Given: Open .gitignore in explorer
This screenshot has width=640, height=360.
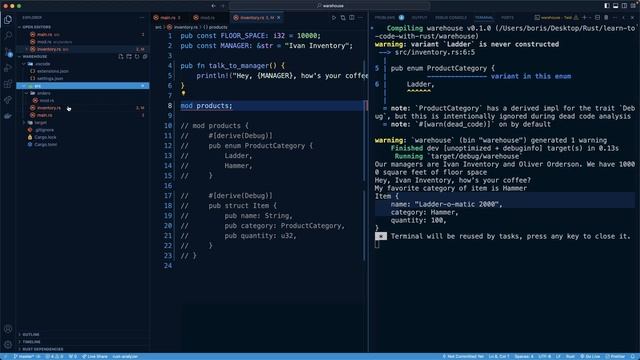Looking at the screenshot, I should (x=44, y=130).
